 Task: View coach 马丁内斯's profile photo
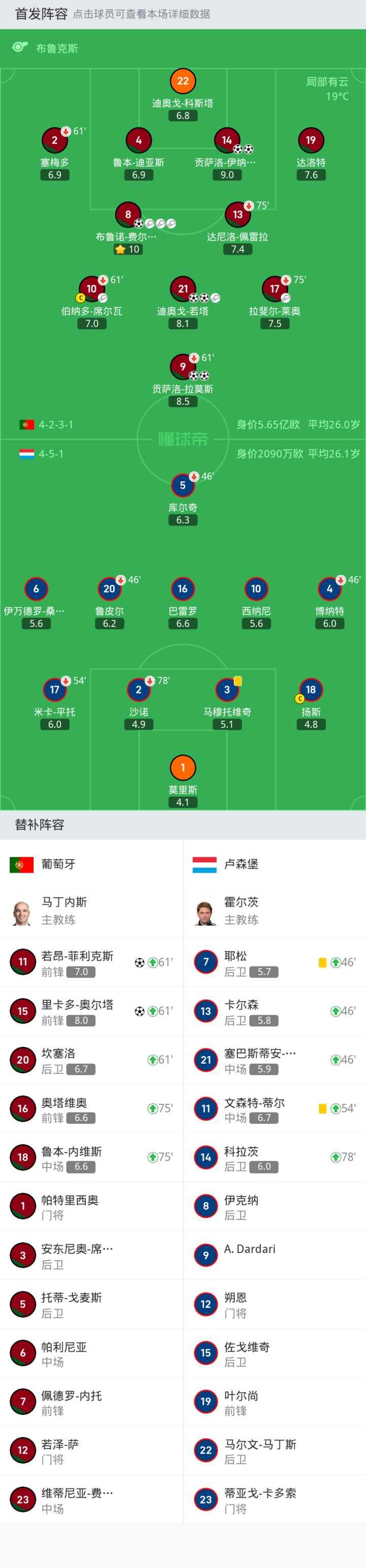point(22,913)
